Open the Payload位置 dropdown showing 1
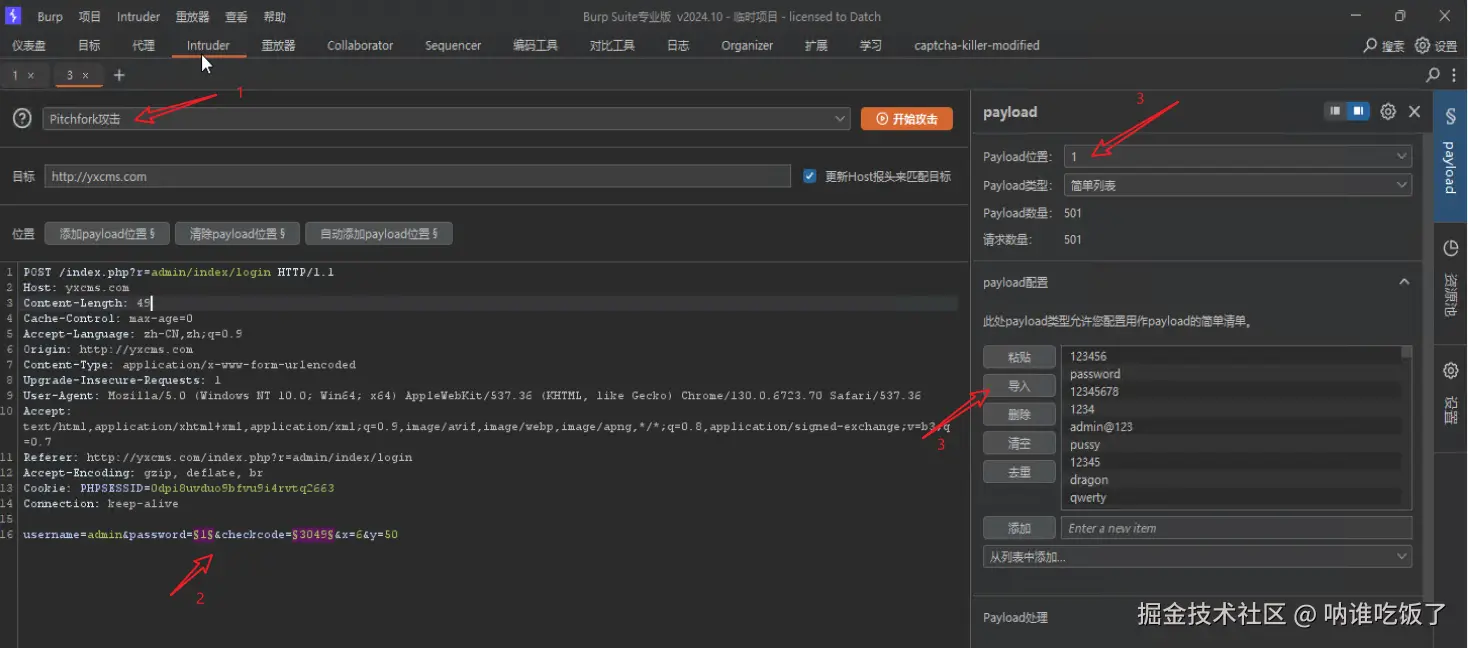Image resolution: width=1468 pixels, height=648 pixels. (1238, 157)
